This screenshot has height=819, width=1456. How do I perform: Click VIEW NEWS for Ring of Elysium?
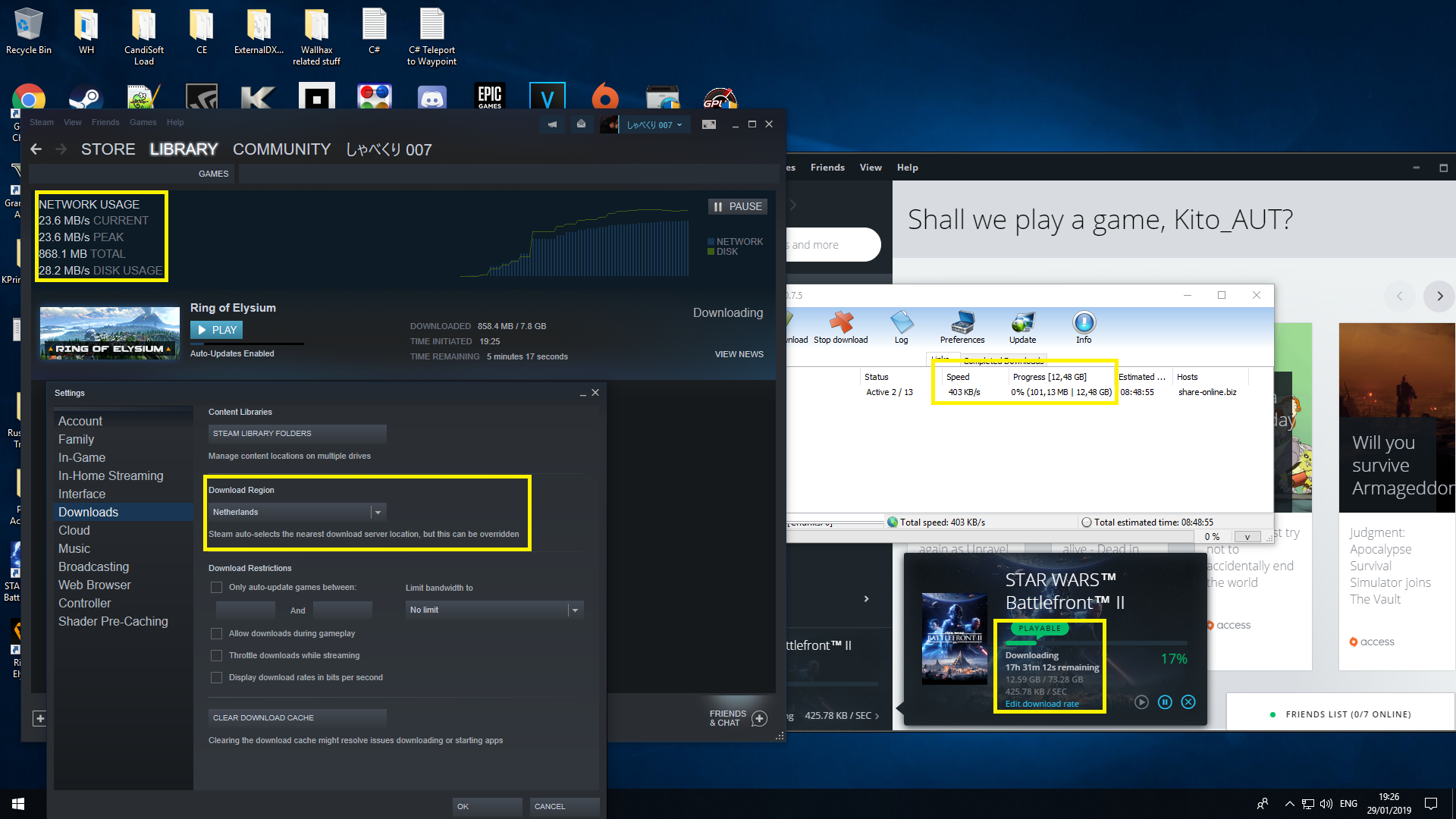(739, 355)
